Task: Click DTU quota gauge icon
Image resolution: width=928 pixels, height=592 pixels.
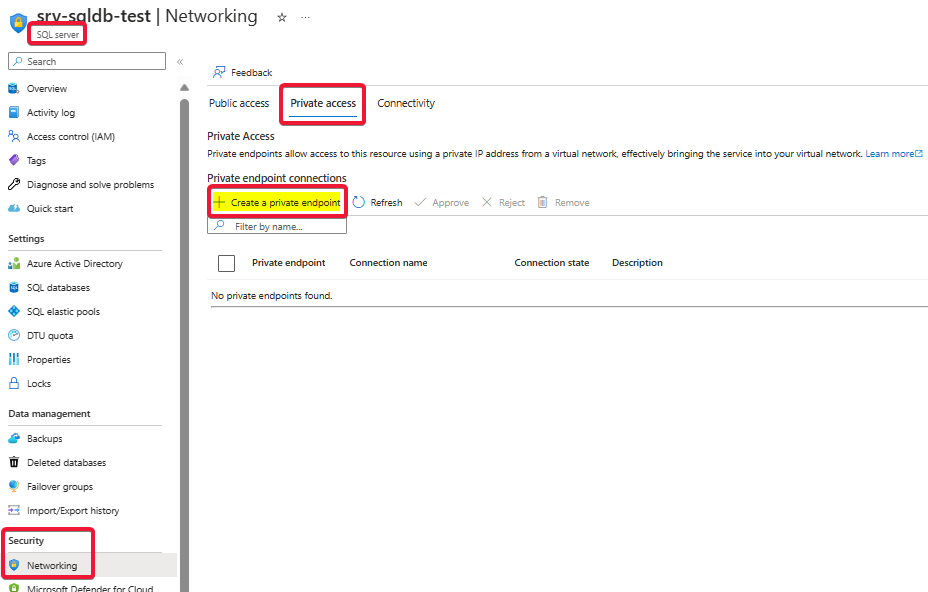Action: 14,336
